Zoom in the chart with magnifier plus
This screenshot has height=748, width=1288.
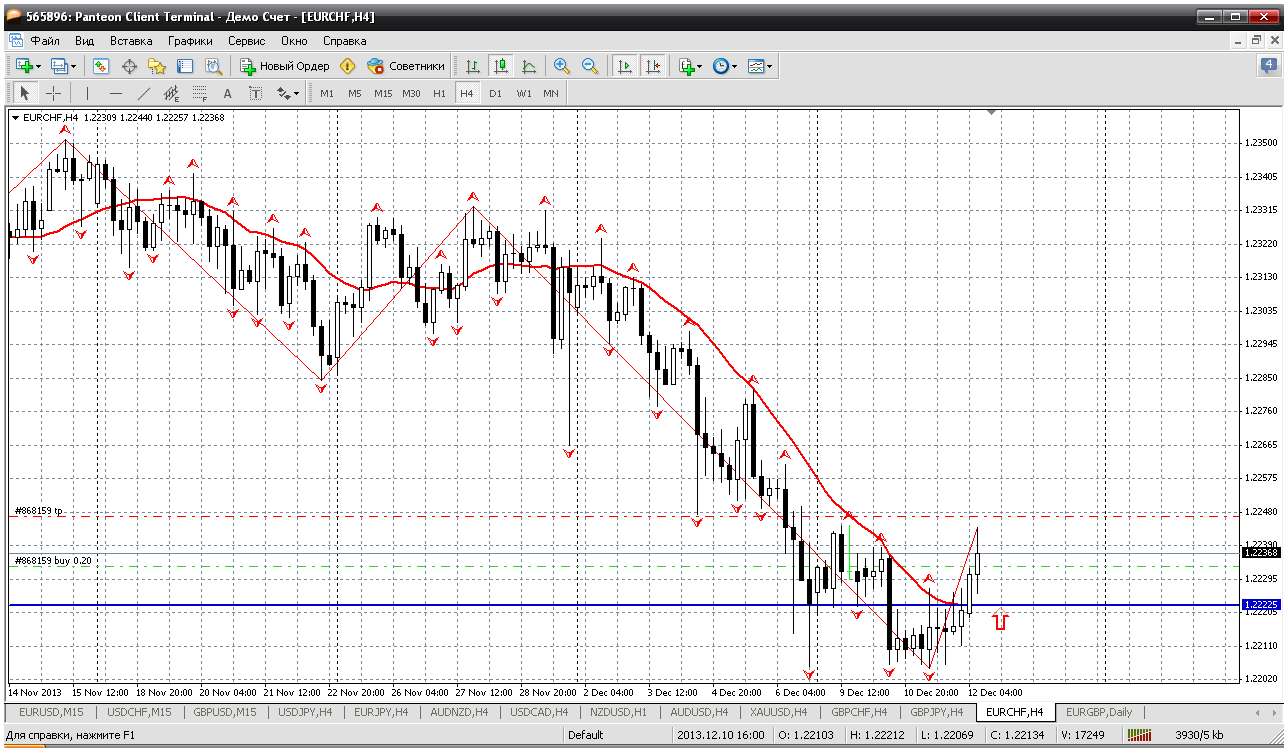click(561, 66)
